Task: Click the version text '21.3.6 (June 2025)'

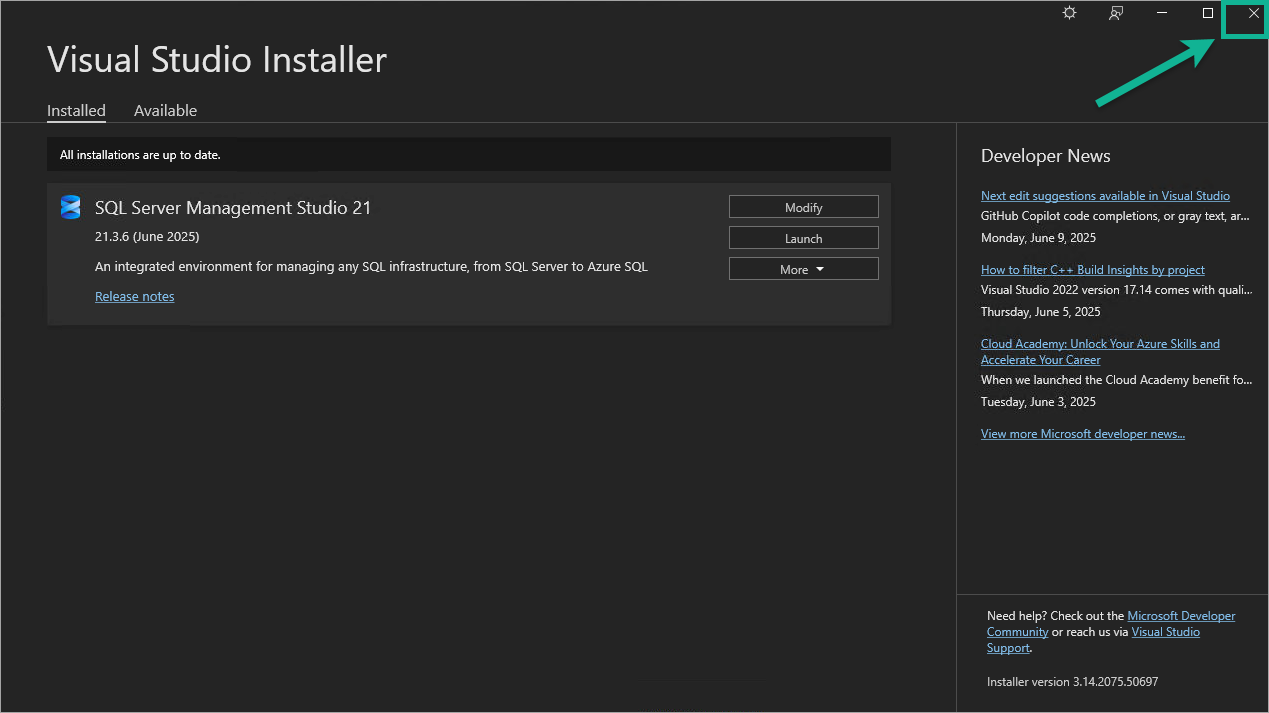Action: (x=147, y=237)
